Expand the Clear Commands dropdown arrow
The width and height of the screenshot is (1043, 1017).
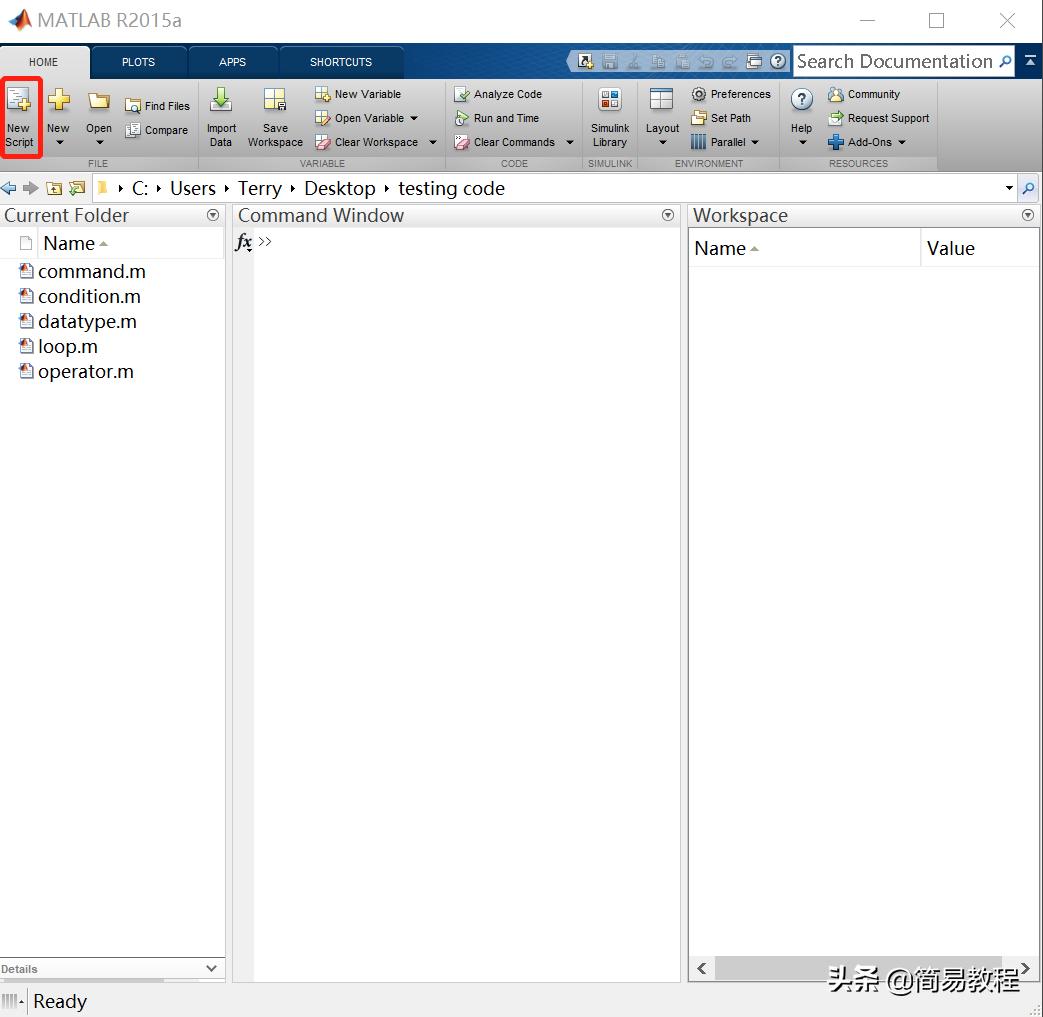coord(570,142)
